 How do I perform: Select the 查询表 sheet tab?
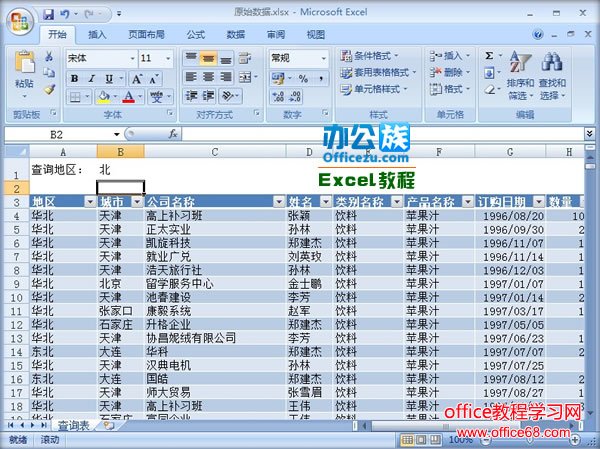coord(72,426)
